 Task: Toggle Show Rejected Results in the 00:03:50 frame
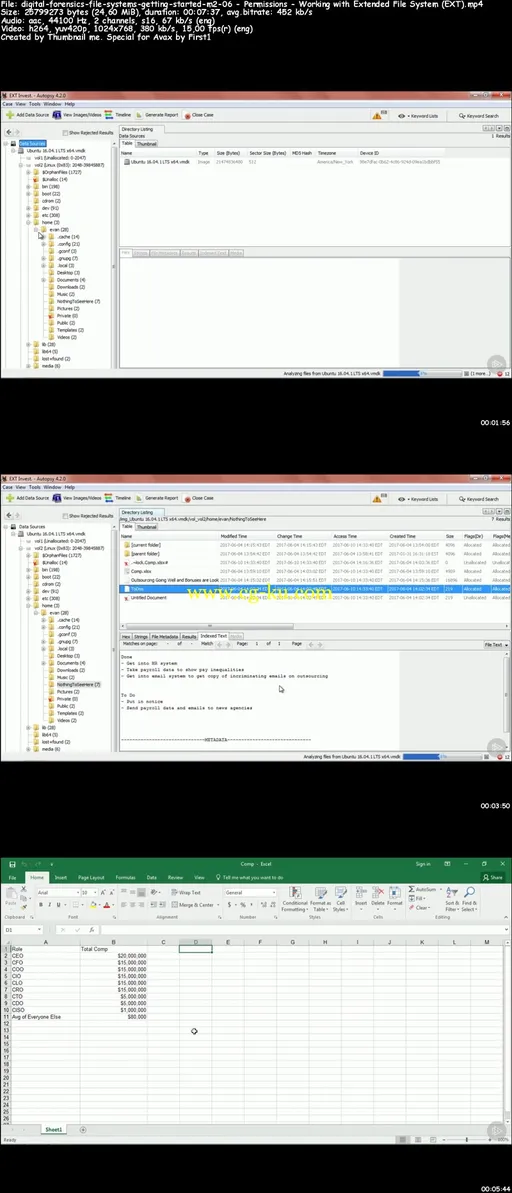coord(65,516)
